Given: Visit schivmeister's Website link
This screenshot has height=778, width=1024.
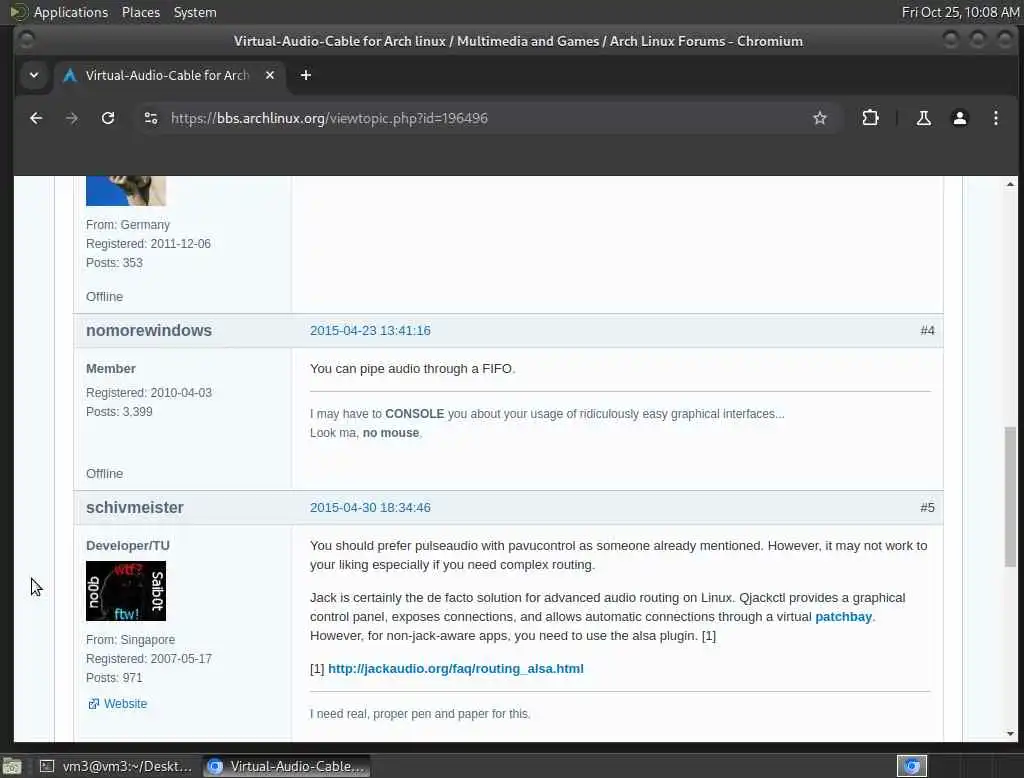Looking at the screenshot, I should point(125,704).
